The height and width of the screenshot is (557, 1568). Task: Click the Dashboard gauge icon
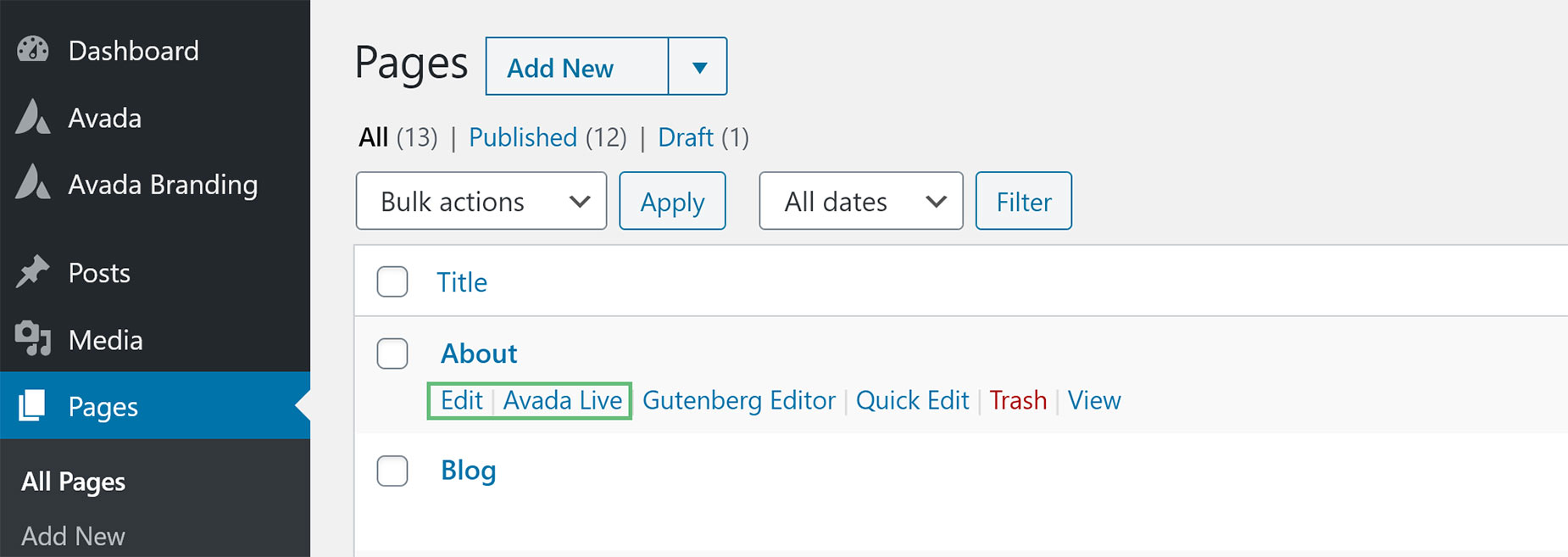[x=33, y=50]
